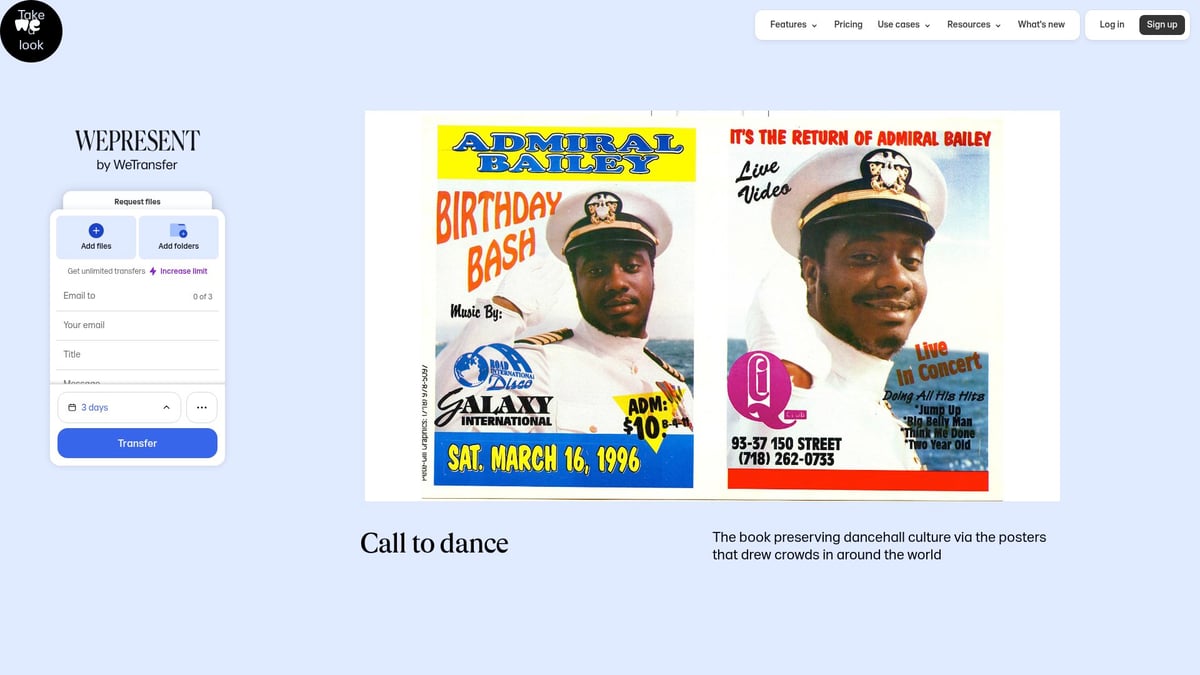The image size is (1200, 675).
Task: Open the Call to dance article headline
Action: tap(434, 543)
